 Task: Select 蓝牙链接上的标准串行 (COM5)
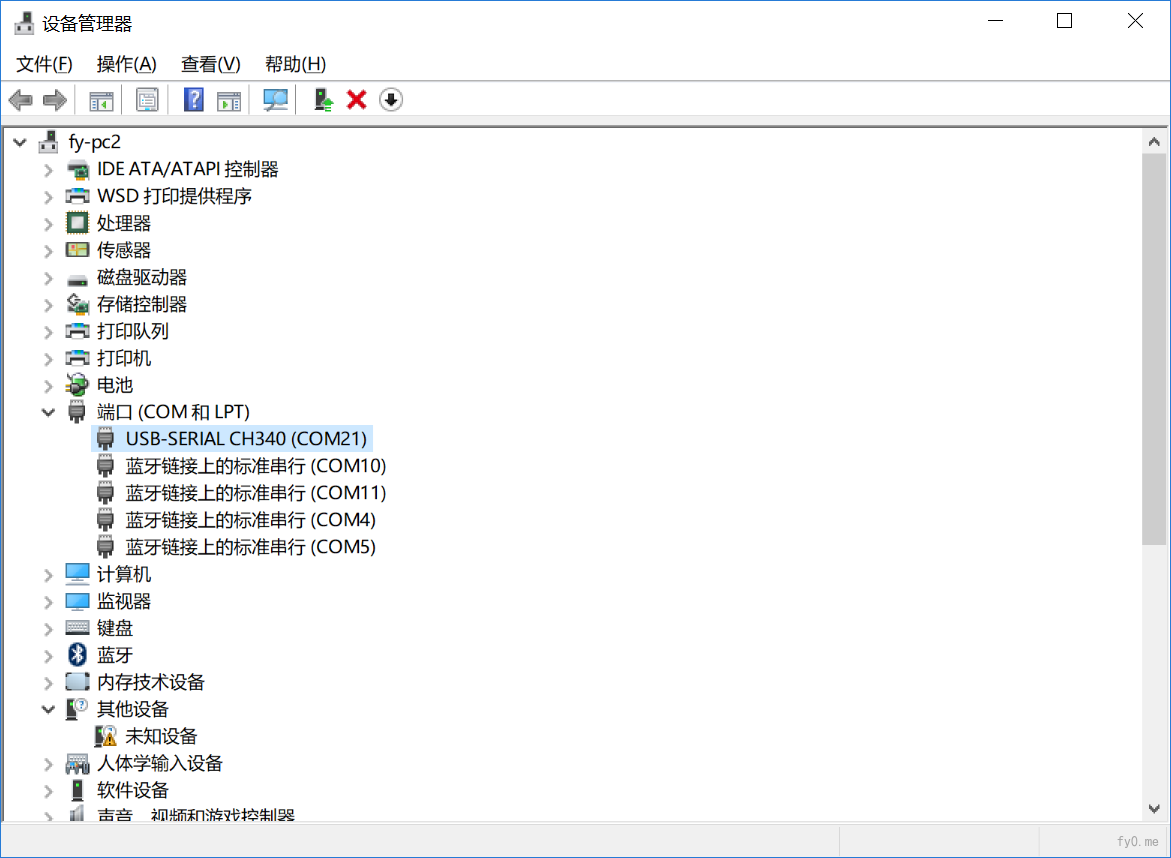click(x=250, y=547)
